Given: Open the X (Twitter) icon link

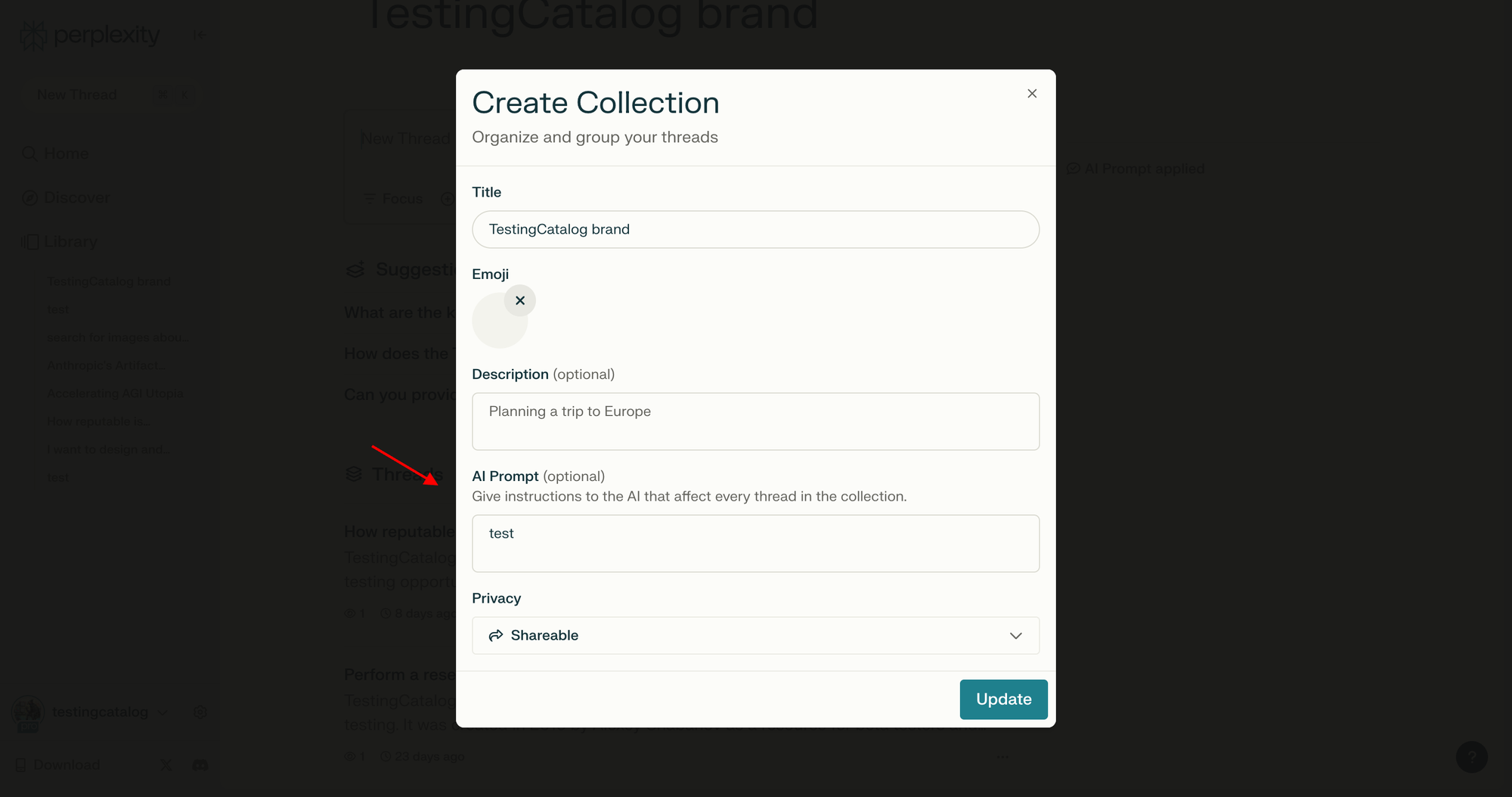Looking at the screenshot, I should click(x=166, y=765).
